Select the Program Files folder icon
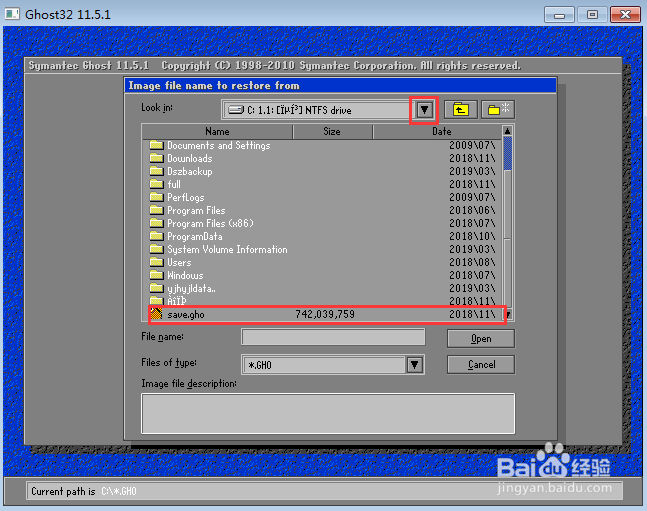 coord(156,210)
